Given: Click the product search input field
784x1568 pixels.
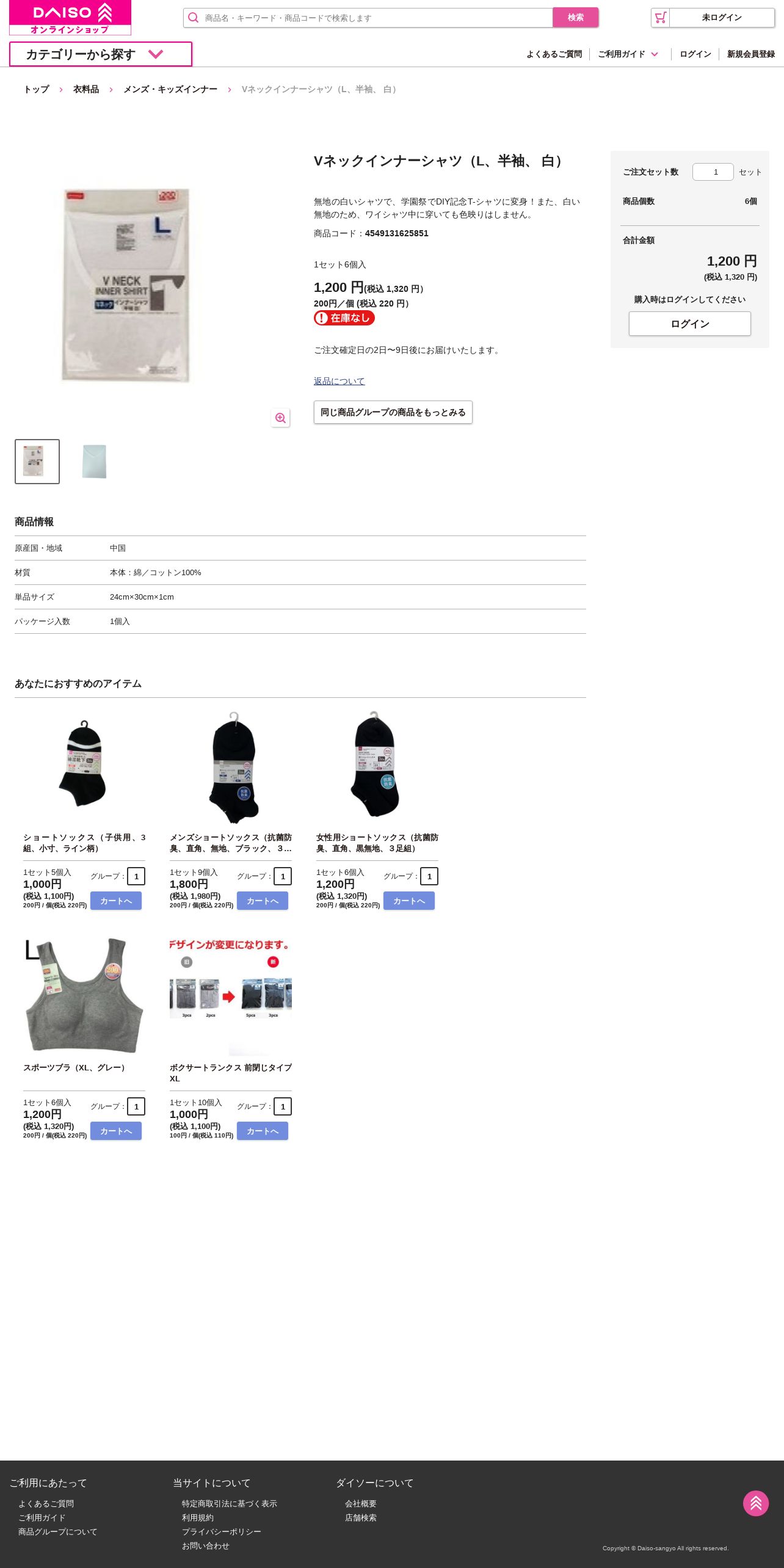Looking at the screenshot, I should (377, 18).
